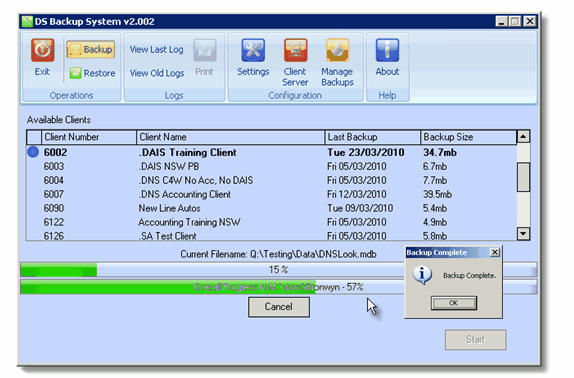
Task: Click the Exit power icon
Action: click(42, 50)
